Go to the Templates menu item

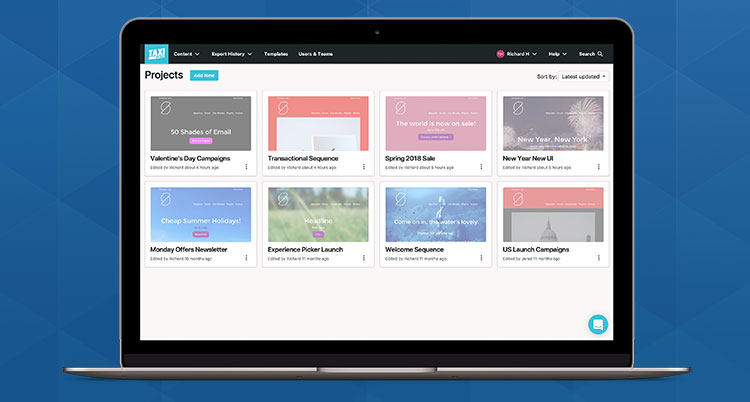point(276,54)
